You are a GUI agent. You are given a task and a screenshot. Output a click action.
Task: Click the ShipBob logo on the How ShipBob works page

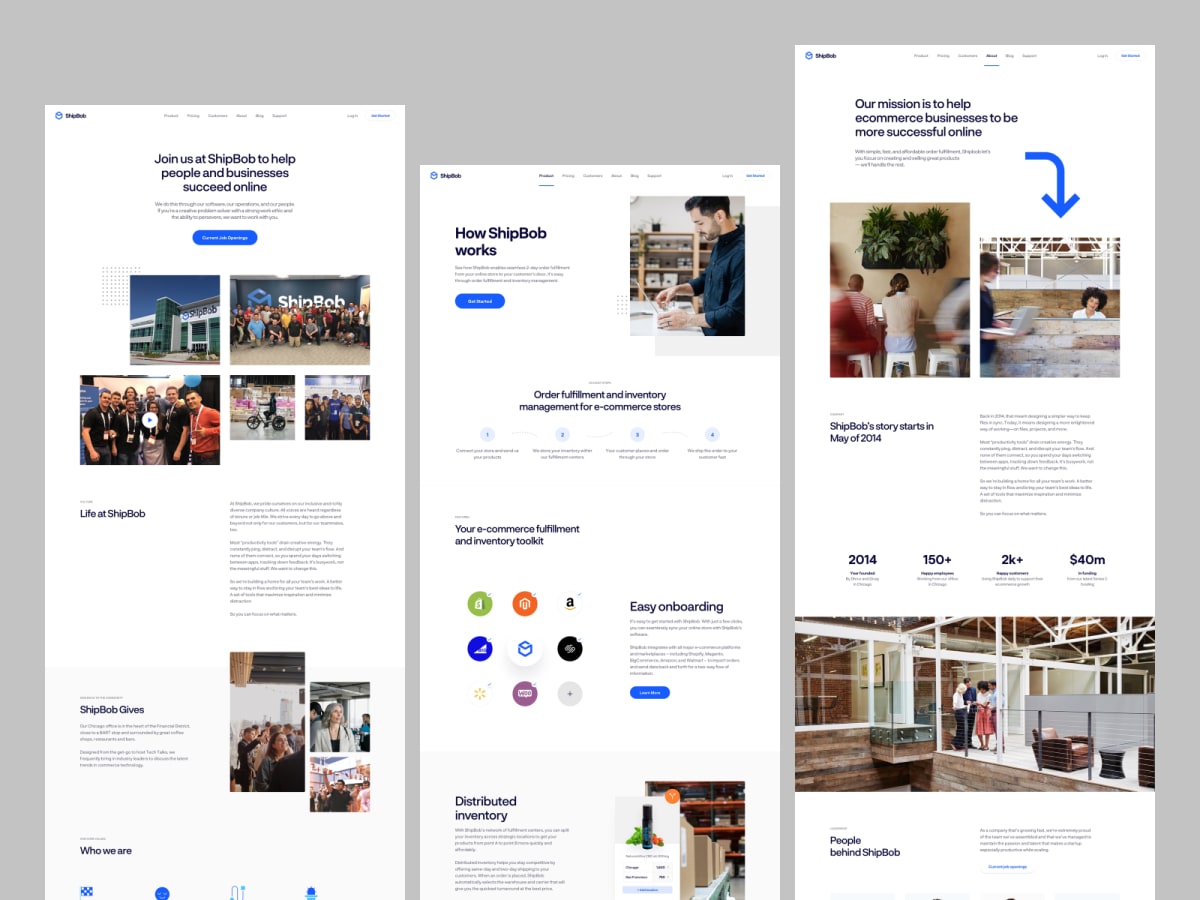pos(446,176)
